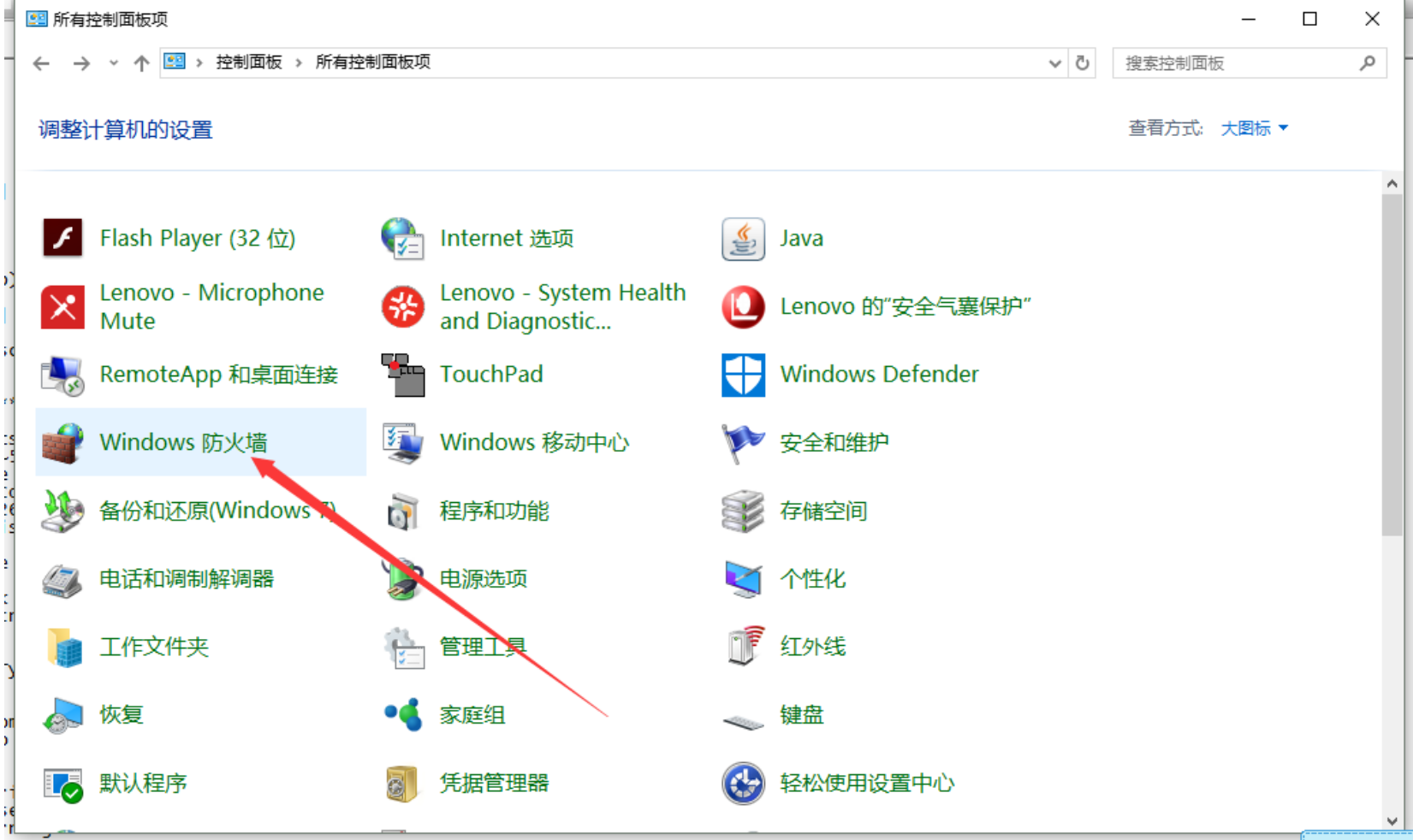Open the RemoteApp 和桌面连接 icon
The height and width of the screenshot is (840, 1413).
[62, 375]
